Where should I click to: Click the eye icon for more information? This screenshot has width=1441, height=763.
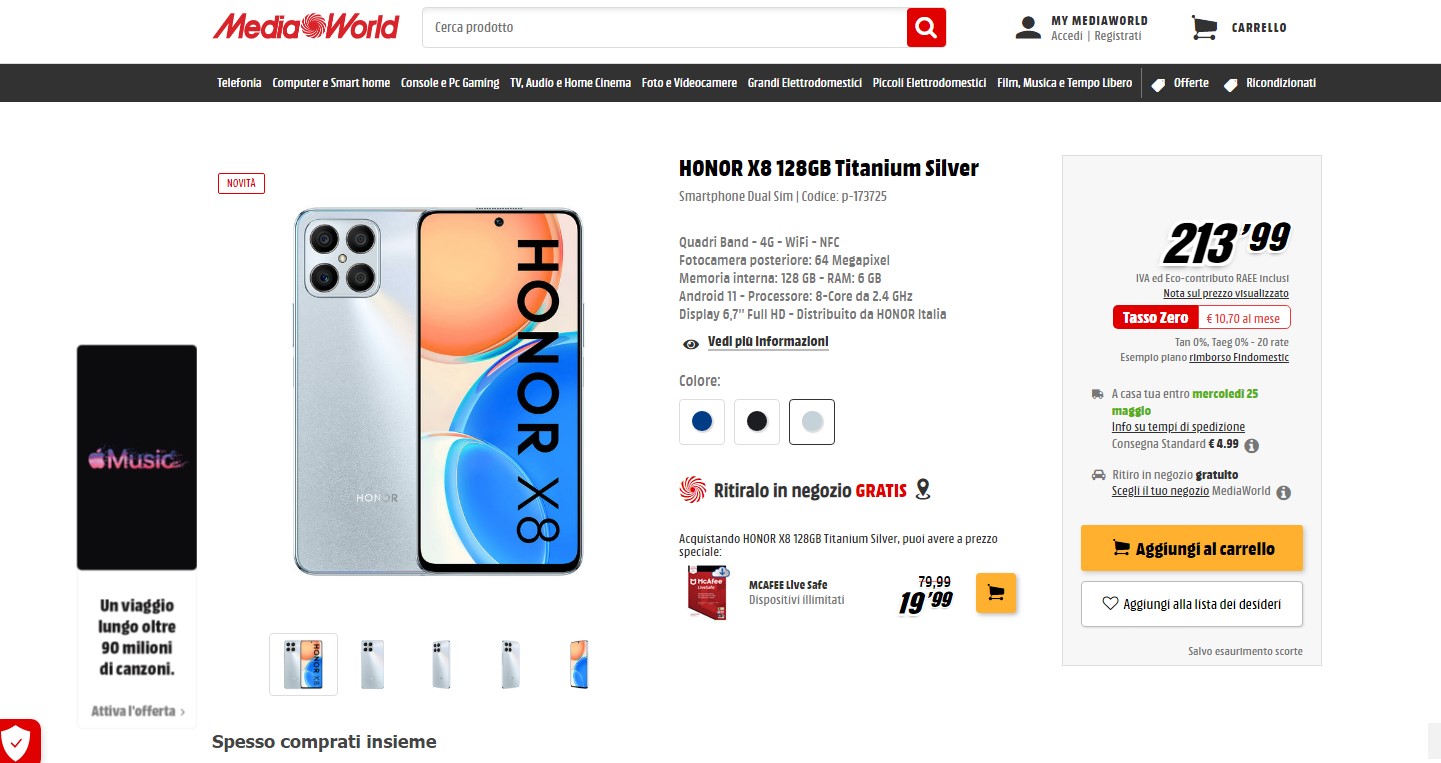point(690,344)
